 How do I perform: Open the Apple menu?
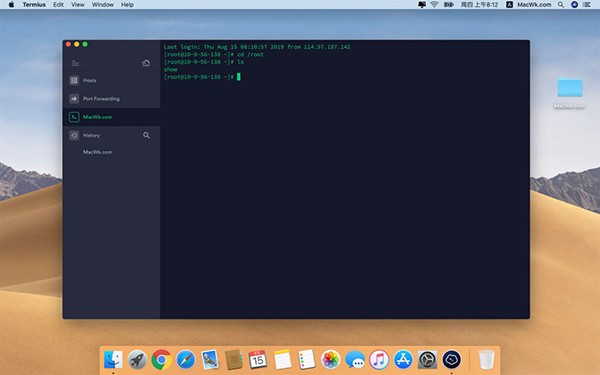pos(11,5)
